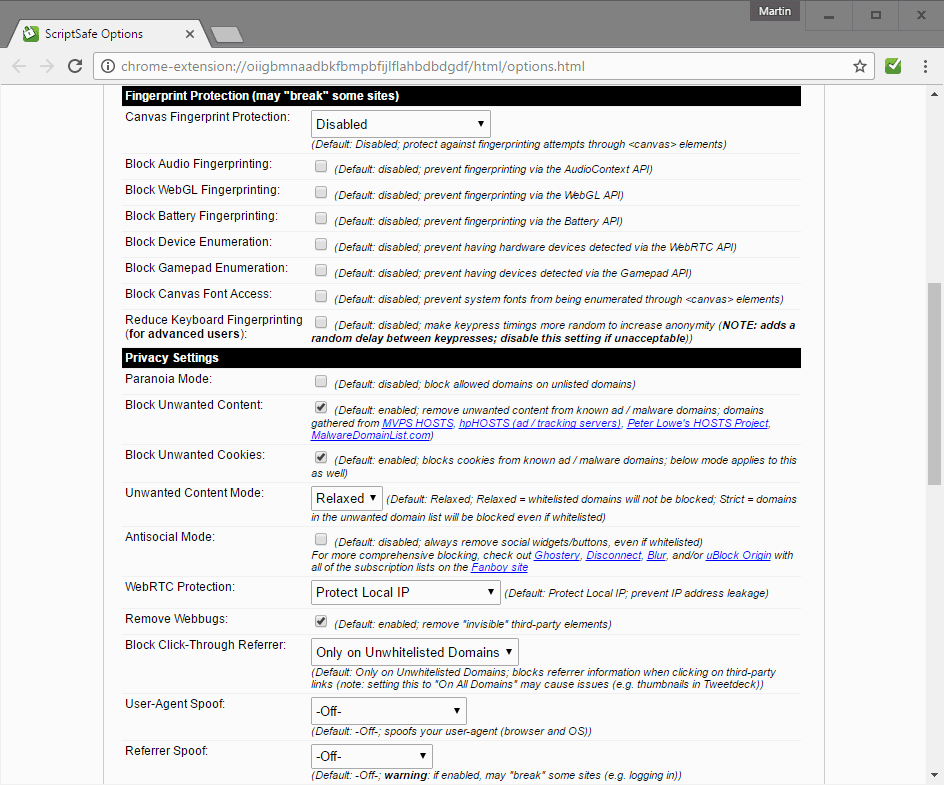Click the Martin profile button

click(774, 12)
